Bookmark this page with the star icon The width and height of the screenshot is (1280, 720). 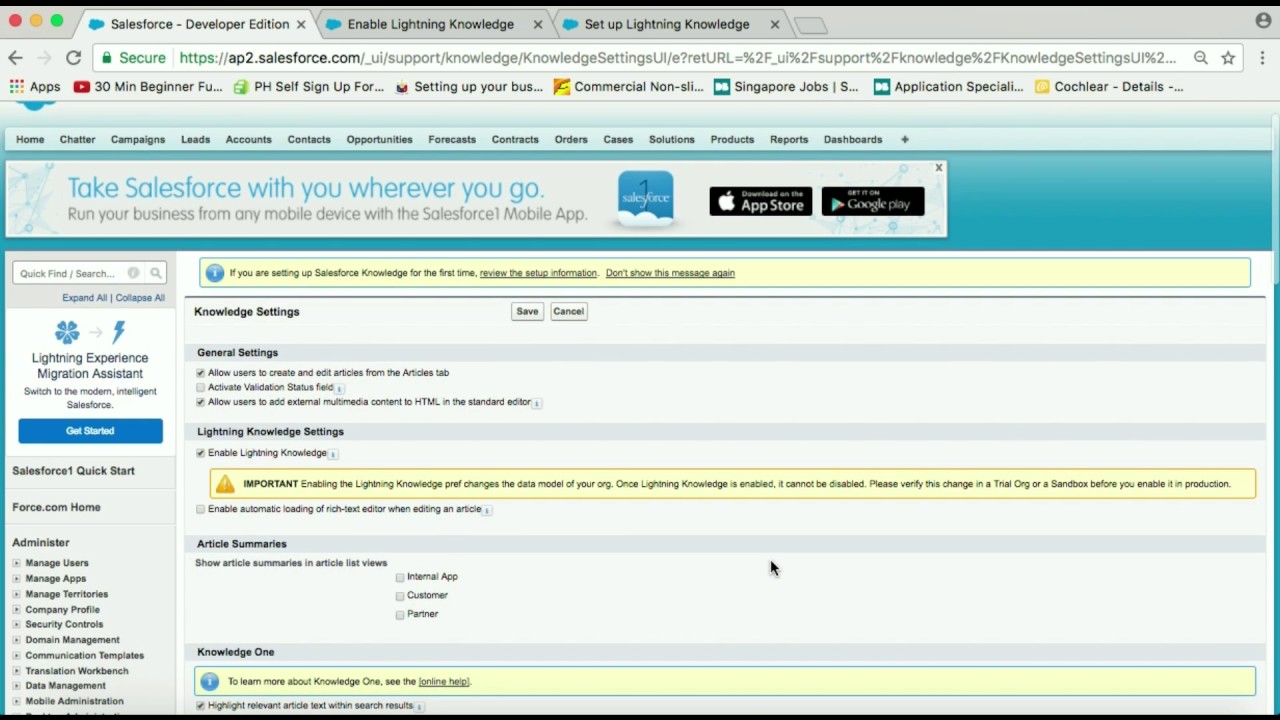click(1228, 58)
